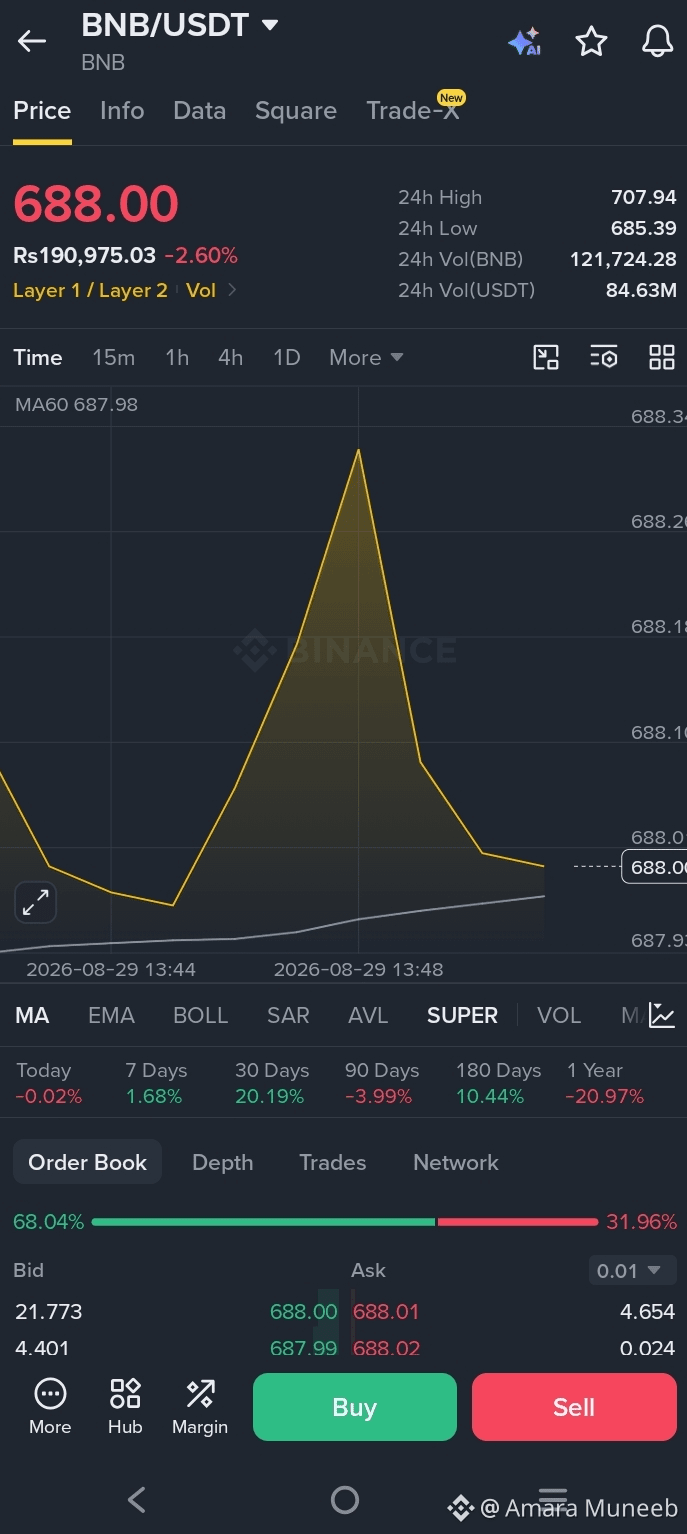Screen dimensions: 687x1534
Task: Tap the 1 Year -20.97% performance
Action: pos(604,1083)
